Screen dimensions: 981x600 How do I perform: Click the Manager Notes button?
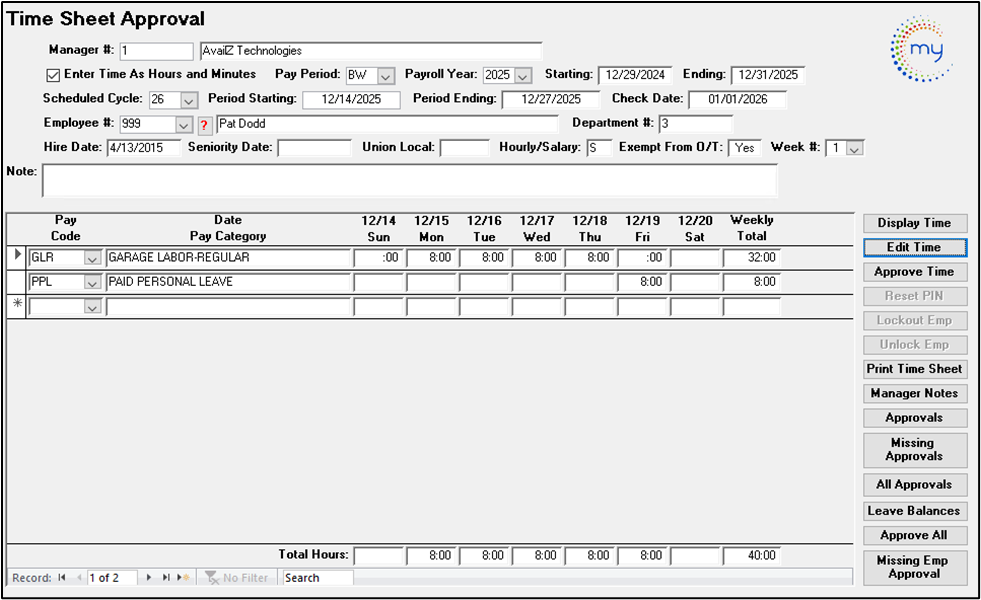(914, 394)
